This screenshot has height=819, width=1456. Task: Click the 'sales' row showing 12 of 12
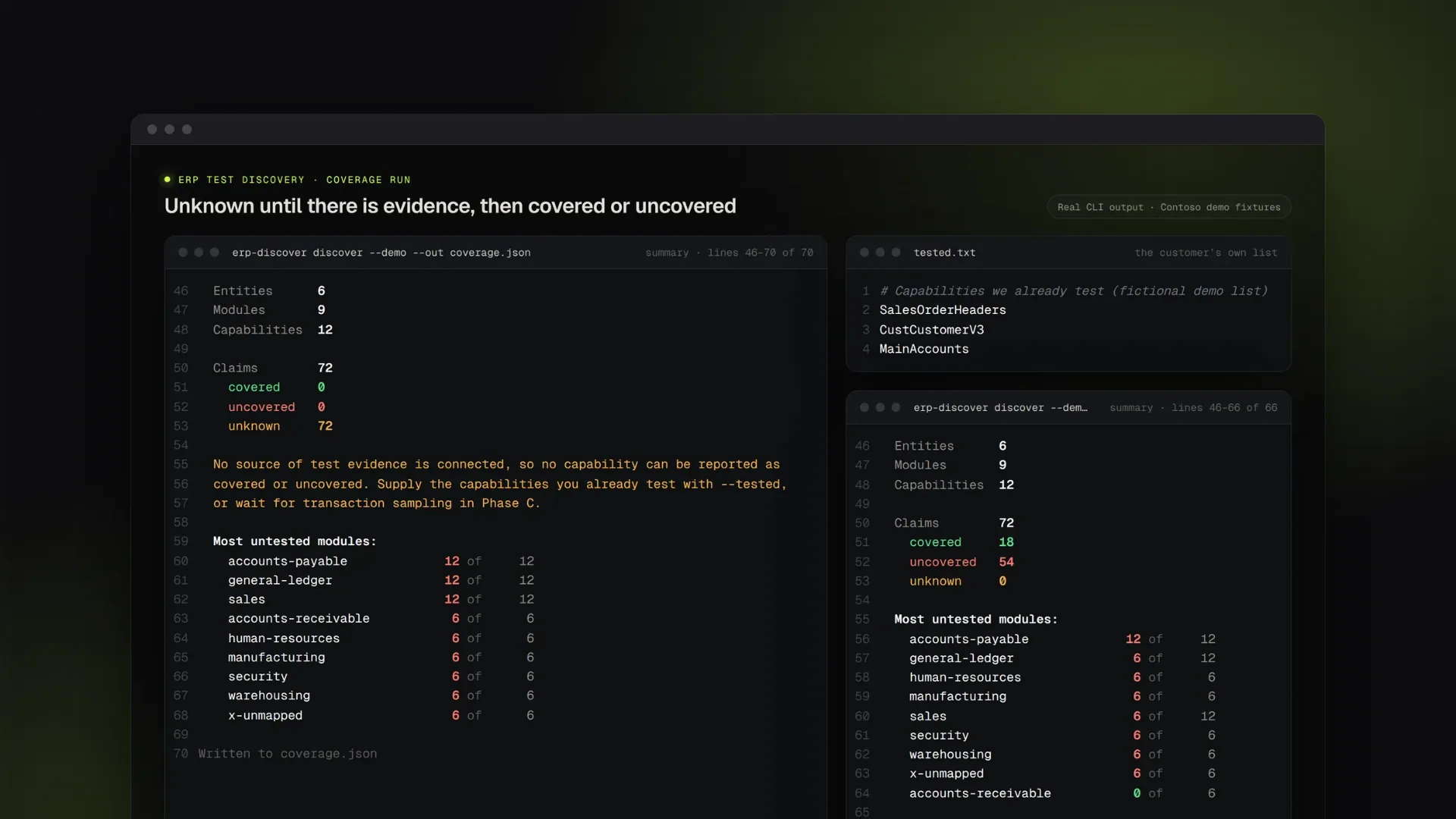381,599
